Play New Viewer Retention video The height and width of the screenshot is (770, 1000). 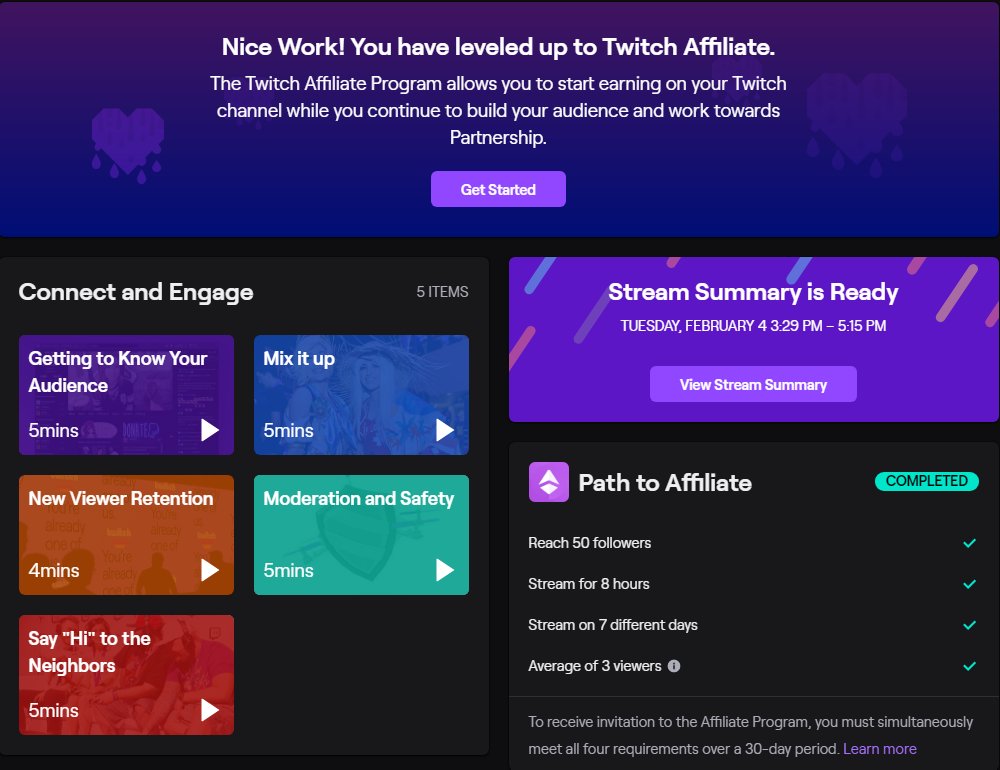pos(210,570)
